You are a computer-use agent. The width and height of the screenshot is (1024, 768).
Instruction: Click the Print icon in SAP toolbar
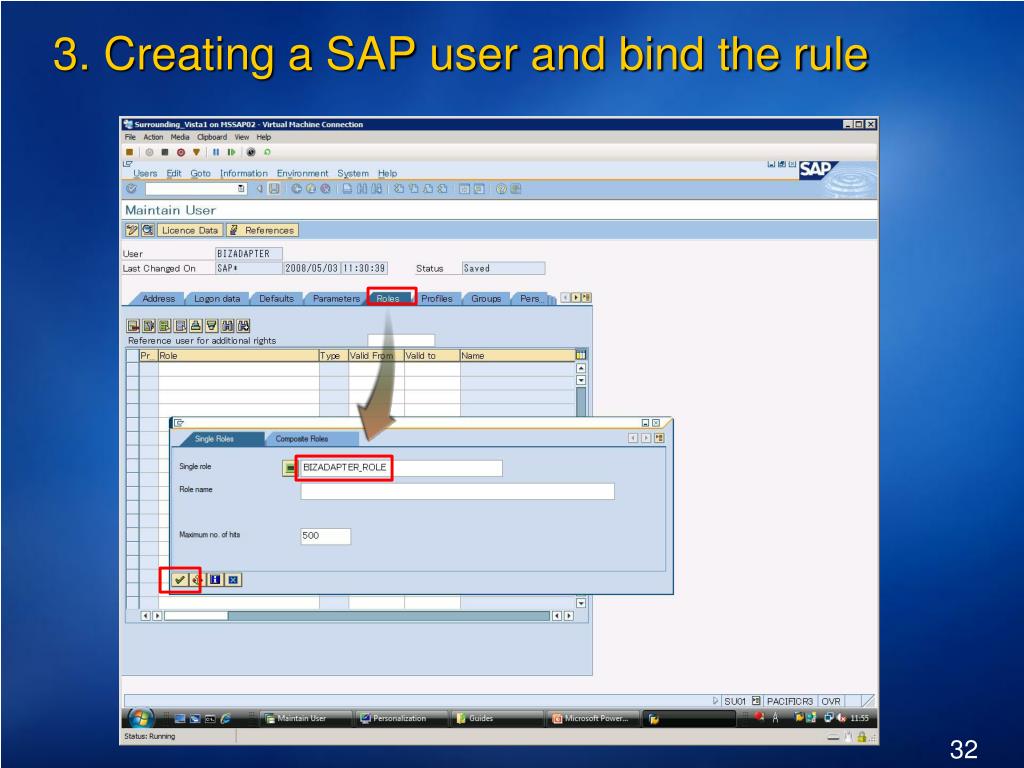point(347,189)
